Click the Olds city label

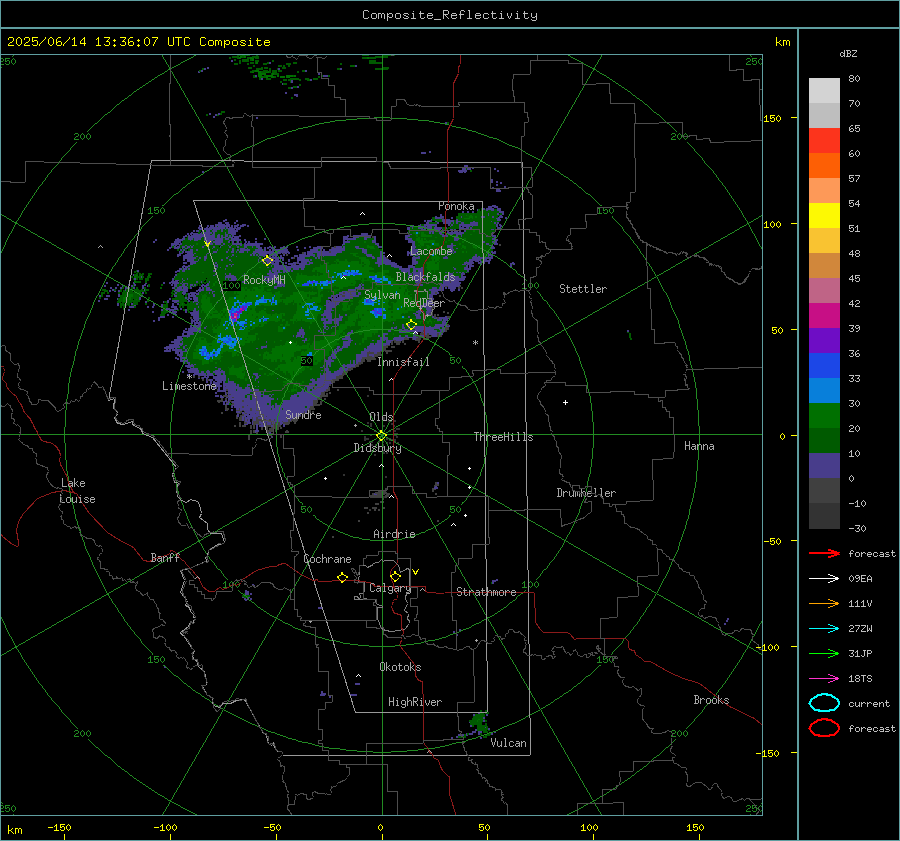click(x=381, y=417)
